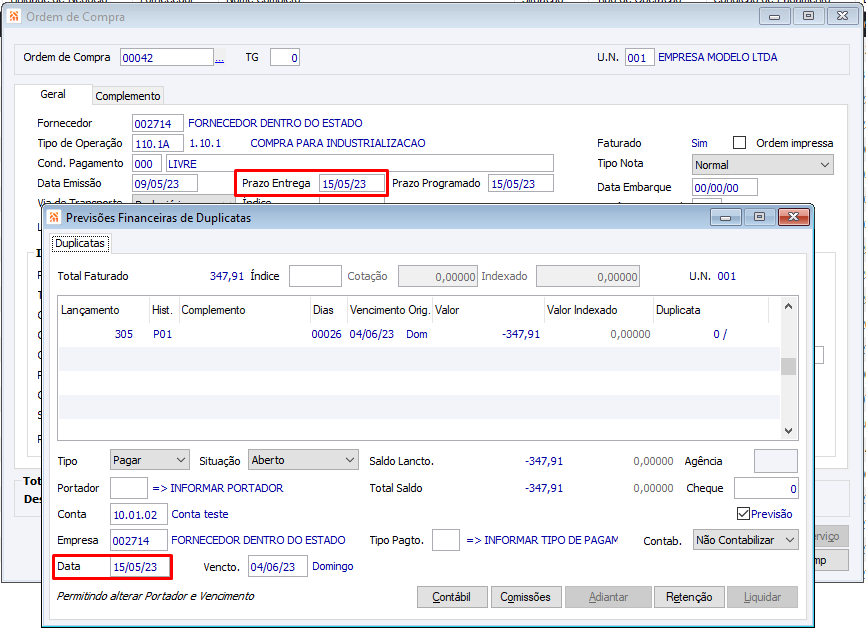Click the Prazo Programado date field
The width and height of the screenshot is (866, 633).
521,183
